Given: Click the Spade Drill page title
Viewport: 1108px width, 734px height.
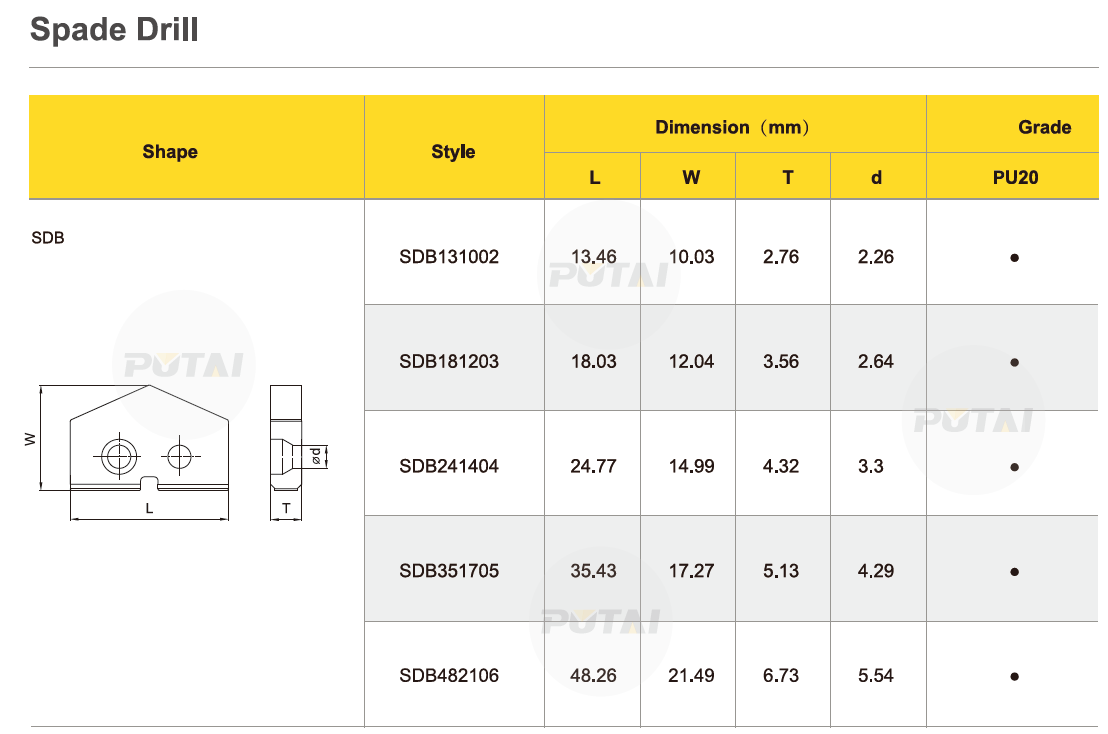Looking at the screenshot, I should 114,30.
